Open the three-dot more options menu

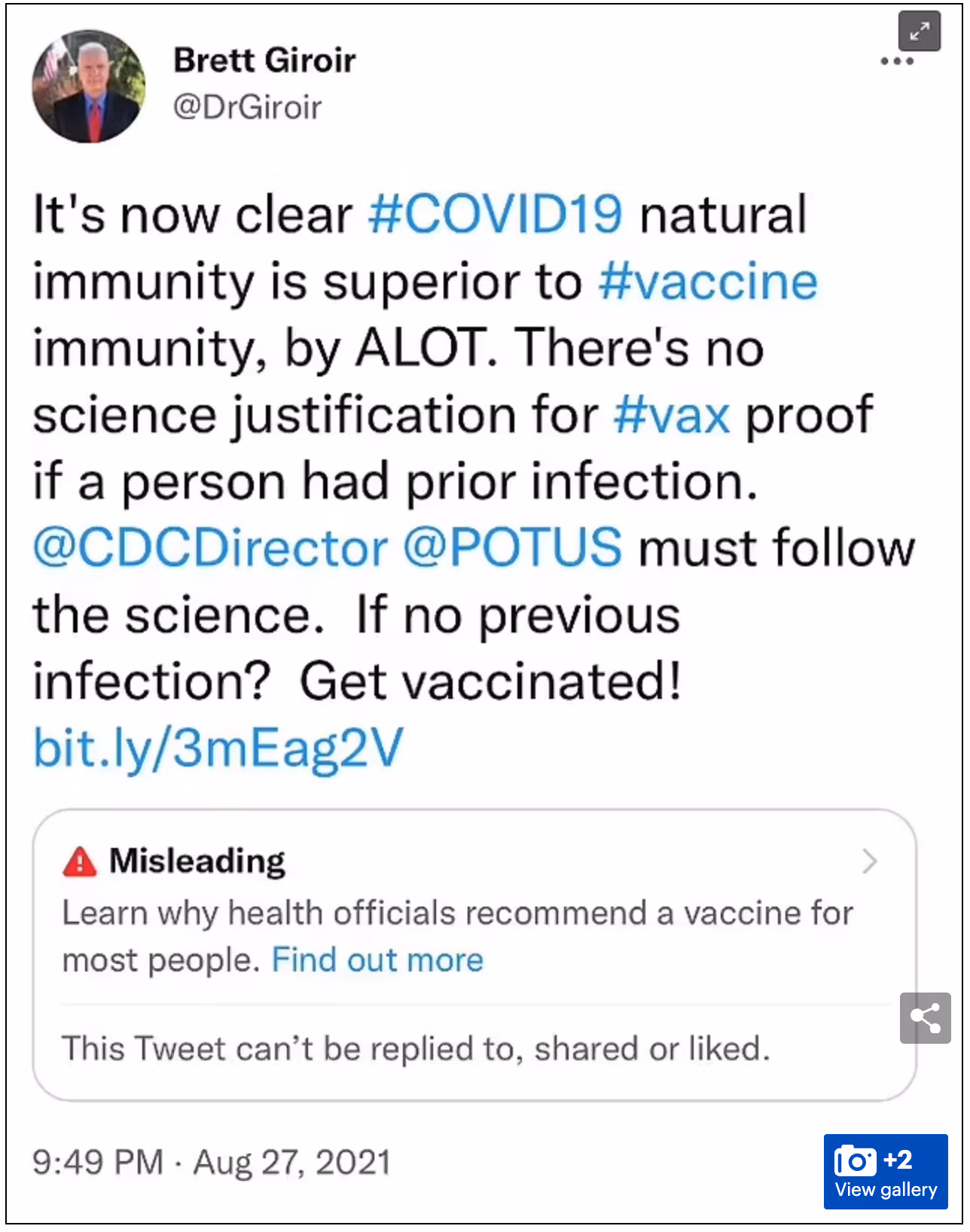(897, 62)
